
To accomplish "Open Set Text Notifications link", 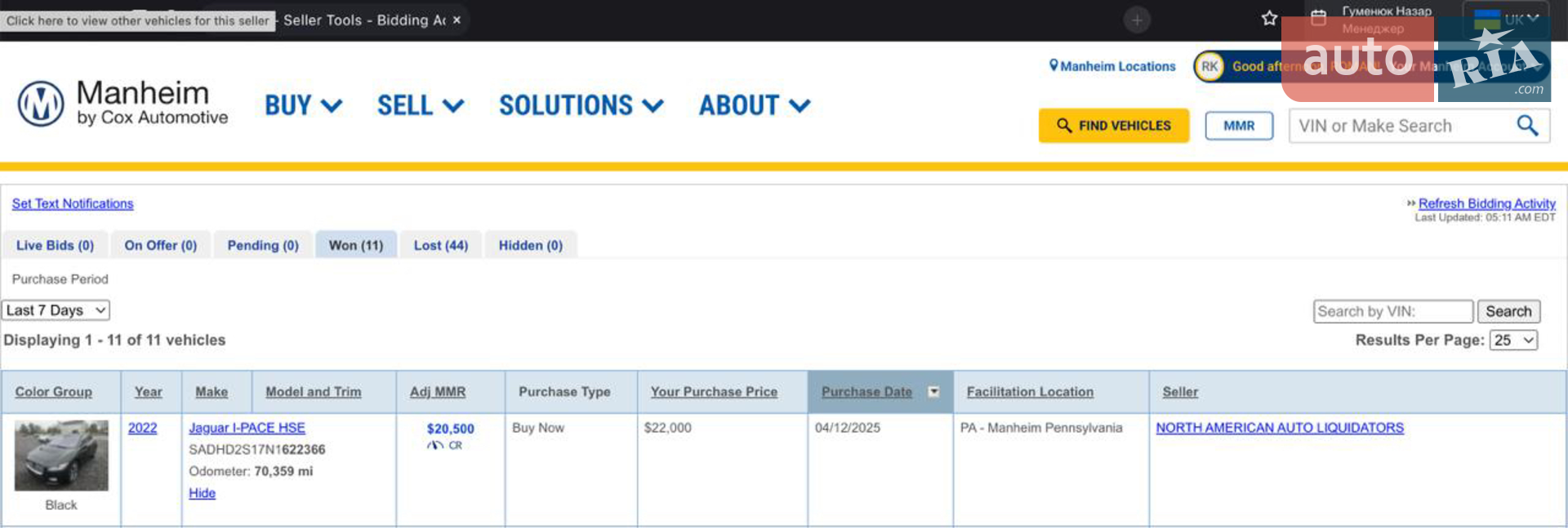I will pyautogui.click(x=73, y=203).
